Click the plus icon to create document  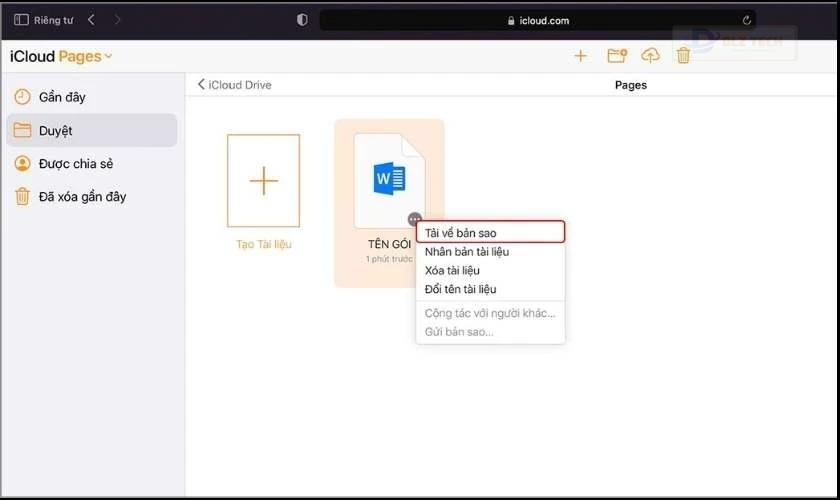580,56
